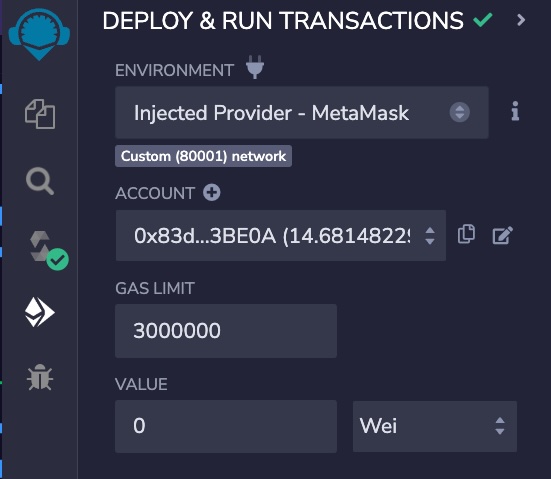Click the Gas Limit input field
This screenshot has height=479, width=551.
click(x=226, y=331)
